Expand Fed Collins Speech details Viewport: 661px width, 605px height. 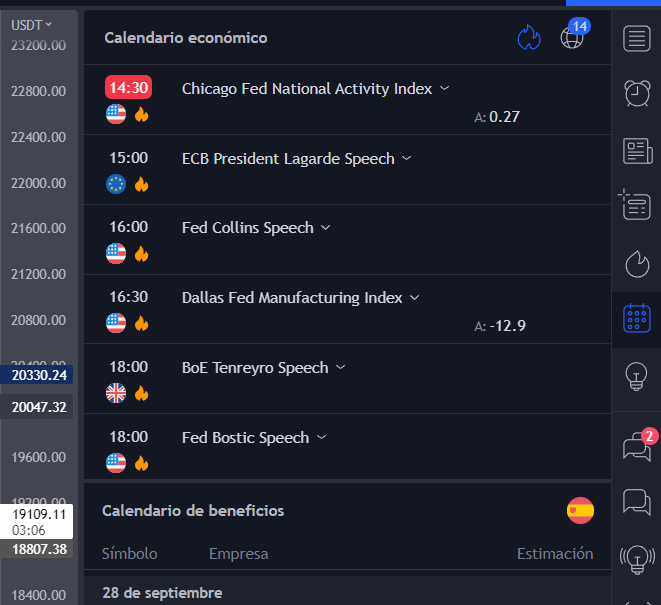[325, 228]
